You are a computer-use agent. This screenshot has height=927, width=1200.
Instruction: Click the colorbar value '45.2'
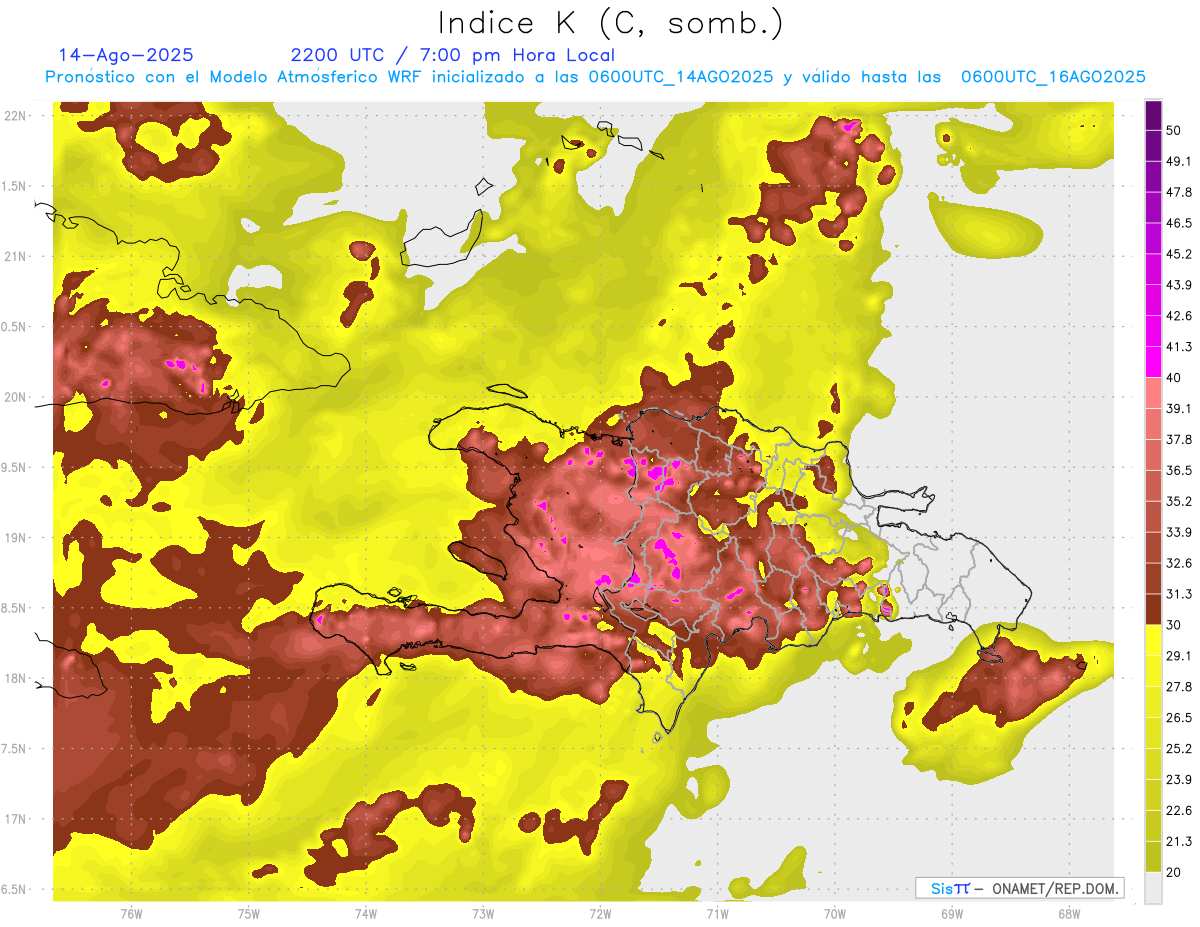coord(1179,254)
